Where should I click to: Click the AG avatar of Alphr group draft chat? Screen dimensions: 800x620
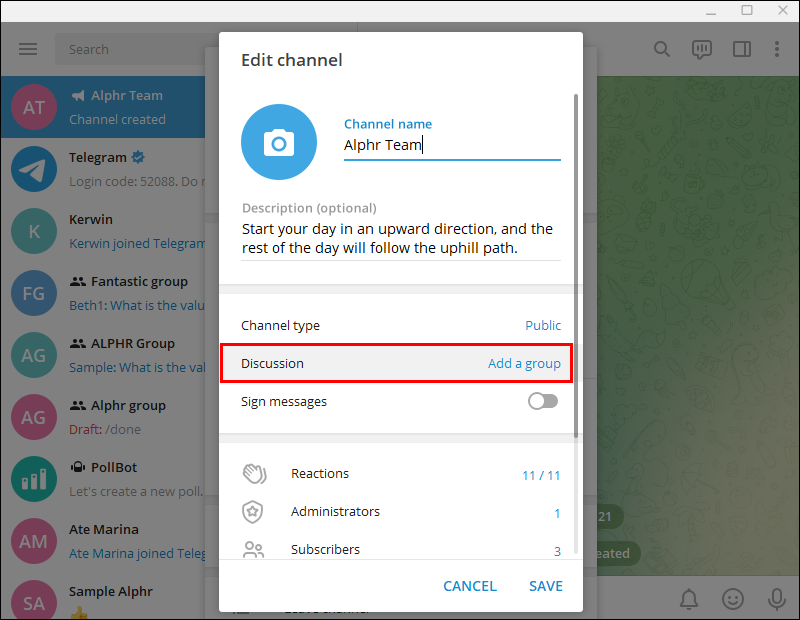point(34,417)
